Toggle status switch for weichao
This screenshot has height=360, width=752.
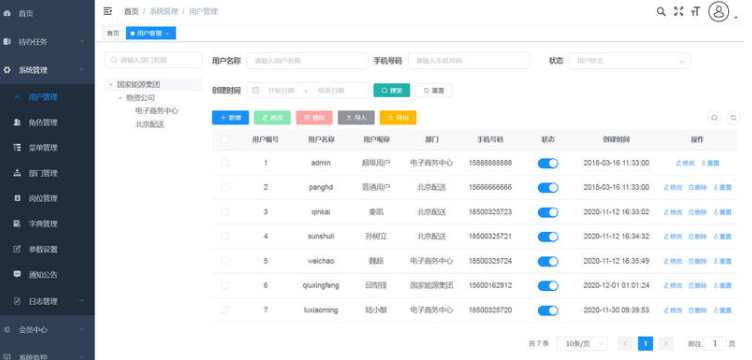[548, 262]
